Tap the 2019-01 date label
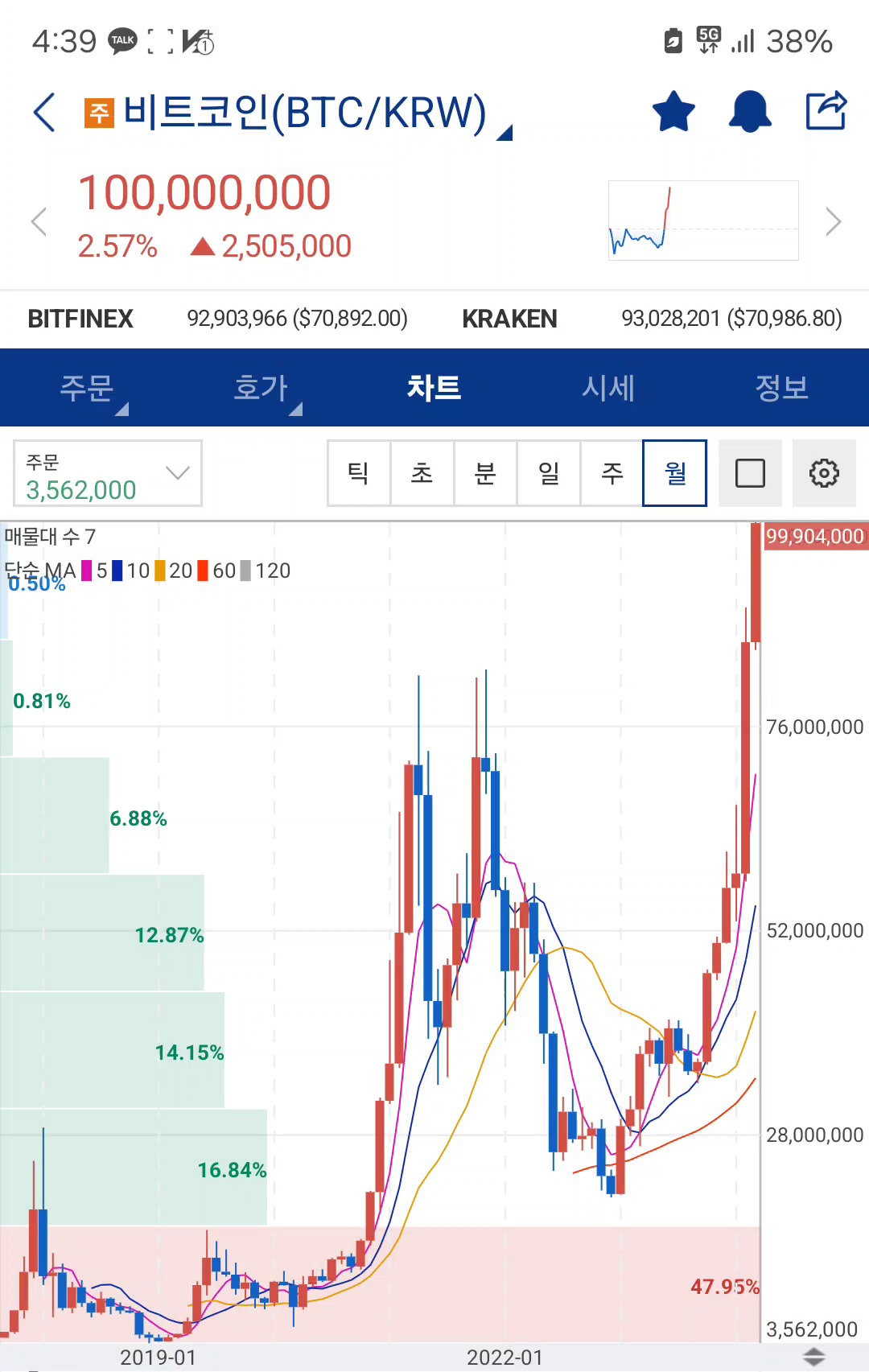 click(x=158, y=1358)
